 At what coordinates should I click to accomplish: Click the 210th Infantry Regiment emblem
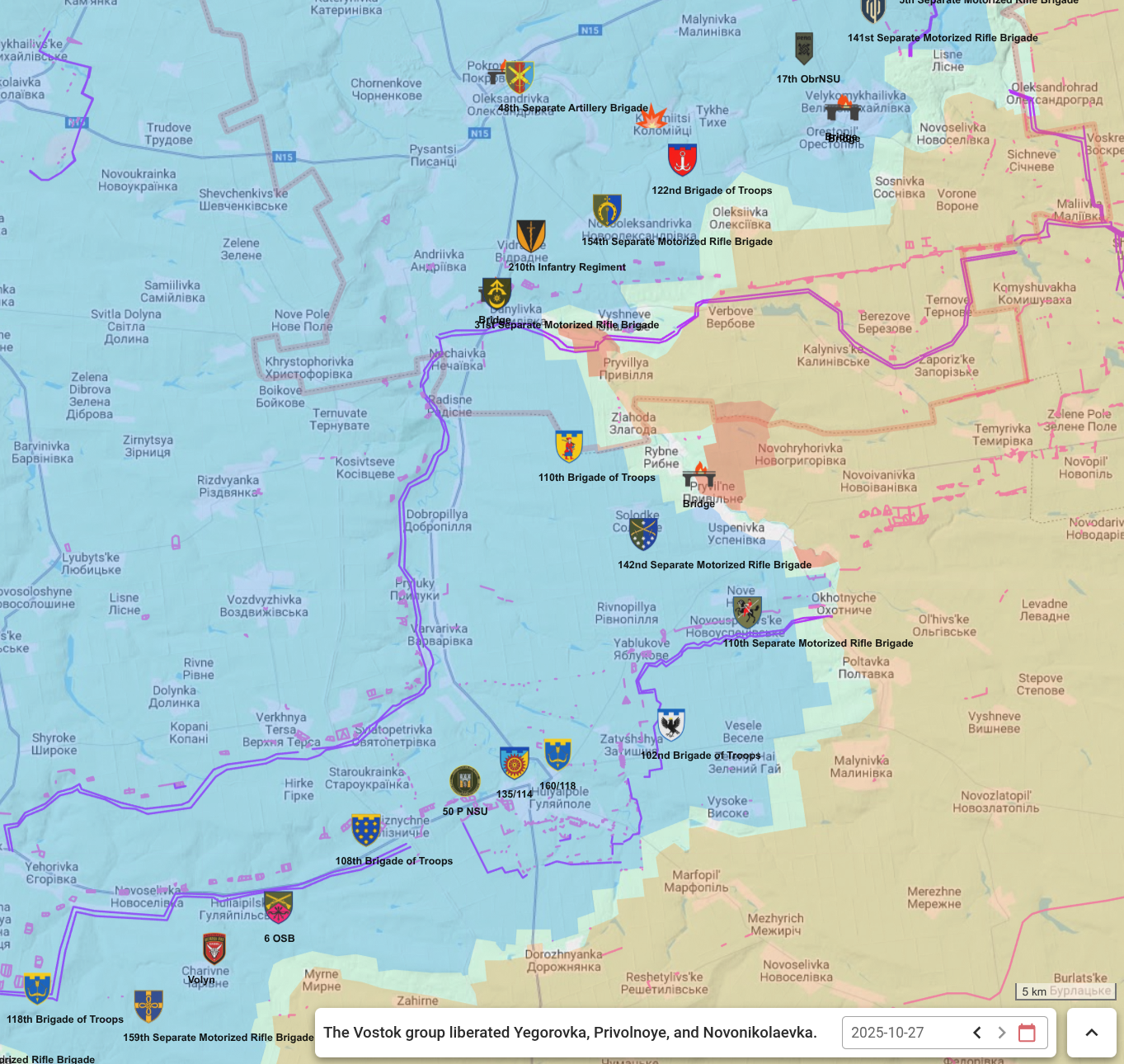pyautogui.click(x=531, y=236)
